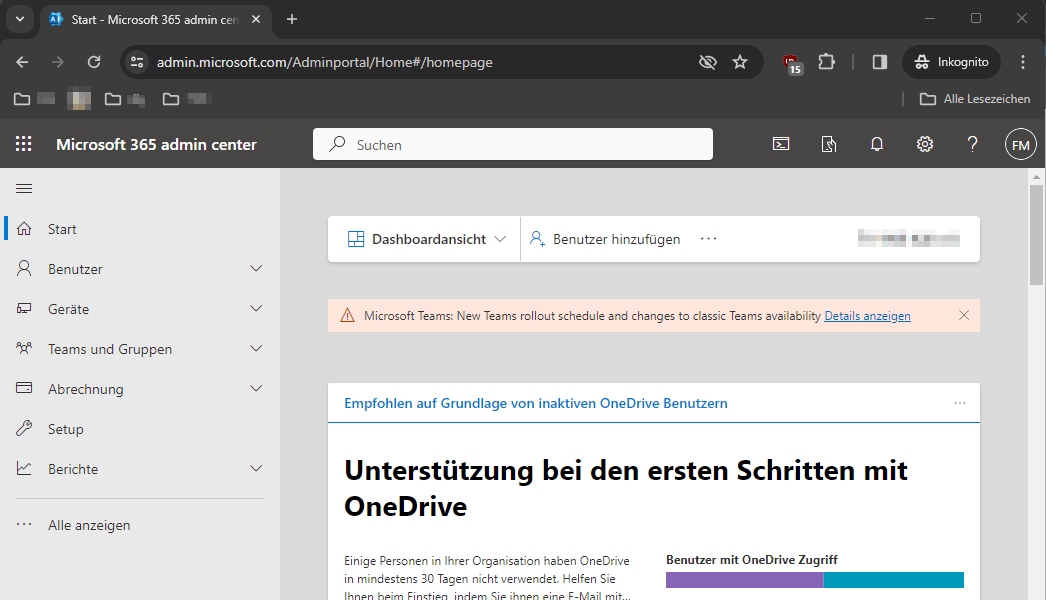Open Setup in the sidebar

tap(139, 429)
